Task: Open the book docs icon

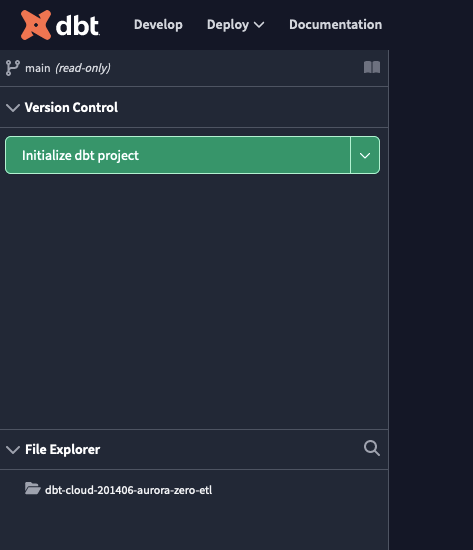Action: (372, 67)
